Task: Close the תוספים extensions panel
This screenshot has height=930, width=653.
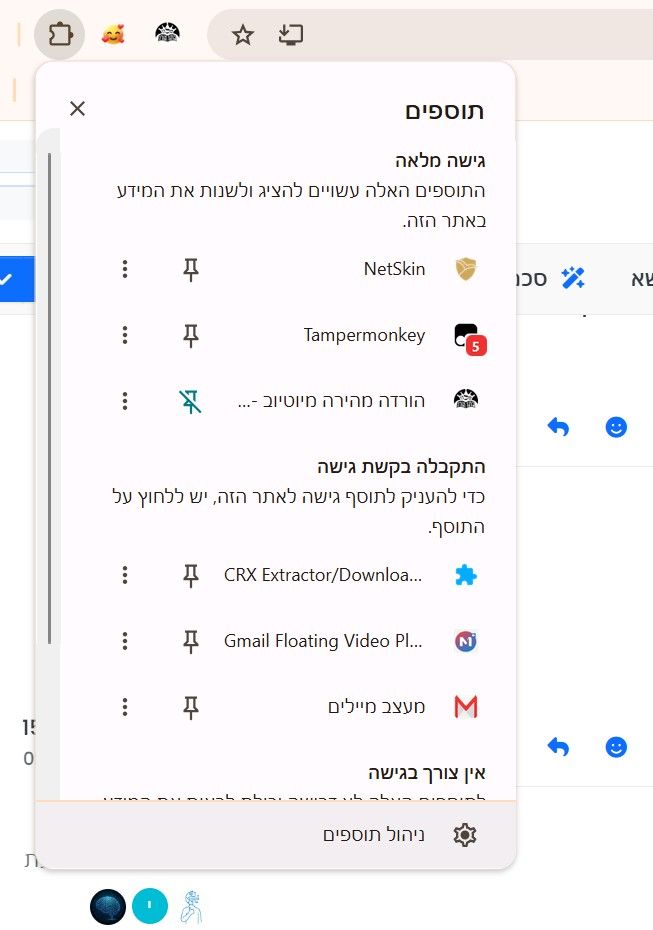Action: tap(78, 109)
